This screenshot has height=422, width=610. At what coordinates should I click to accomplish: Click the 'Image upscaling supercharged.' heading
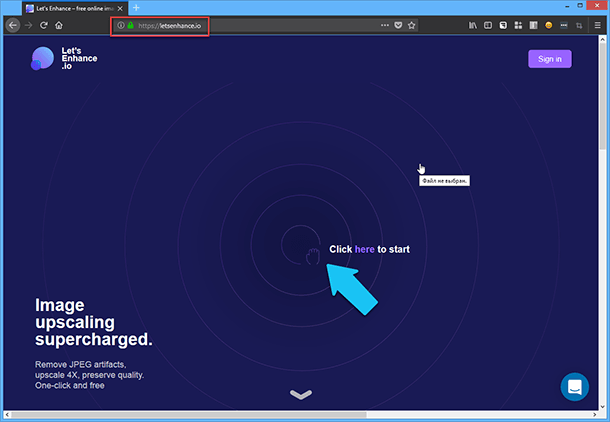93,322
